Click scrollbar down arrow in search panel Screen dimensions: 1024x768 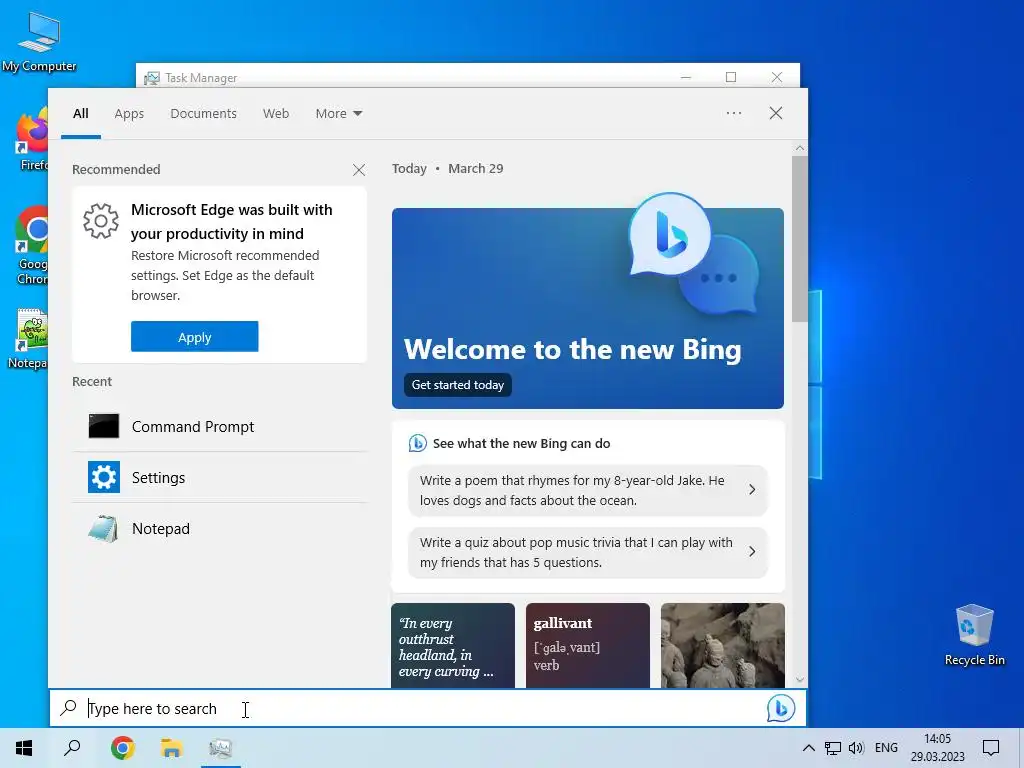pyautogui.click(x=799, y=680)
